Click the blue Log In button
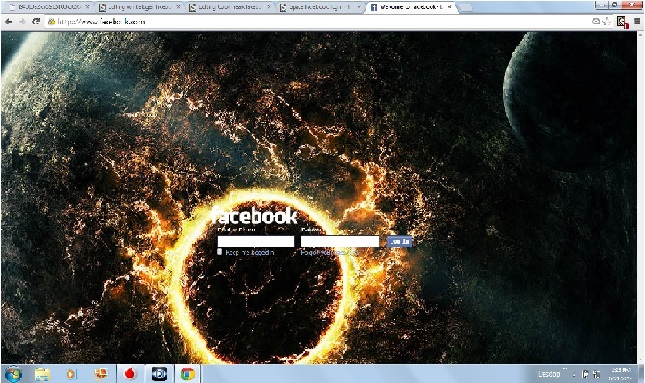 pyautogui.click(x=399, y=241)
